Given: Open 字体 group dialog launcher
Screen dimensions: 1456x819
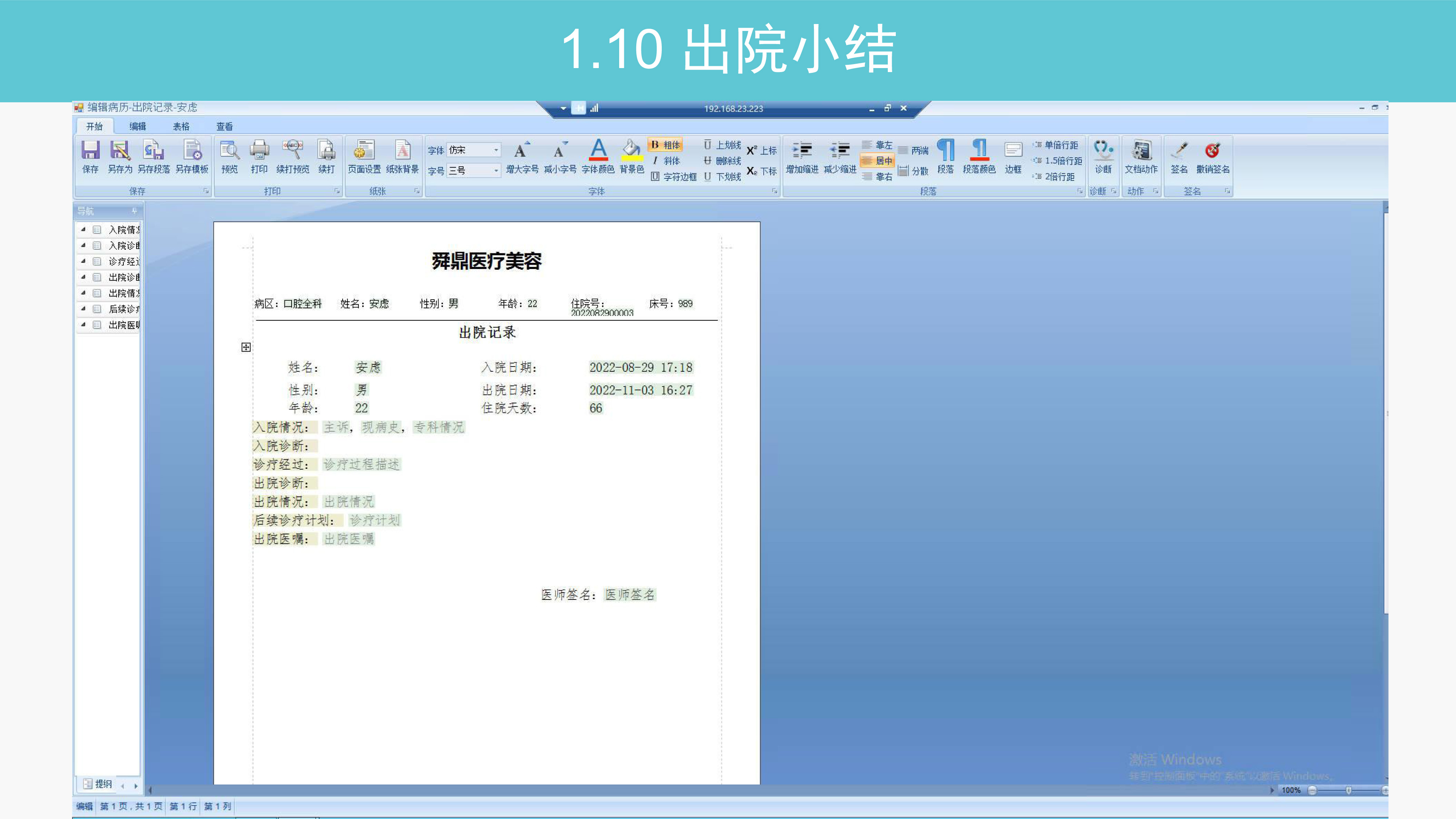Looking at the screenshot, I should 774,191.
